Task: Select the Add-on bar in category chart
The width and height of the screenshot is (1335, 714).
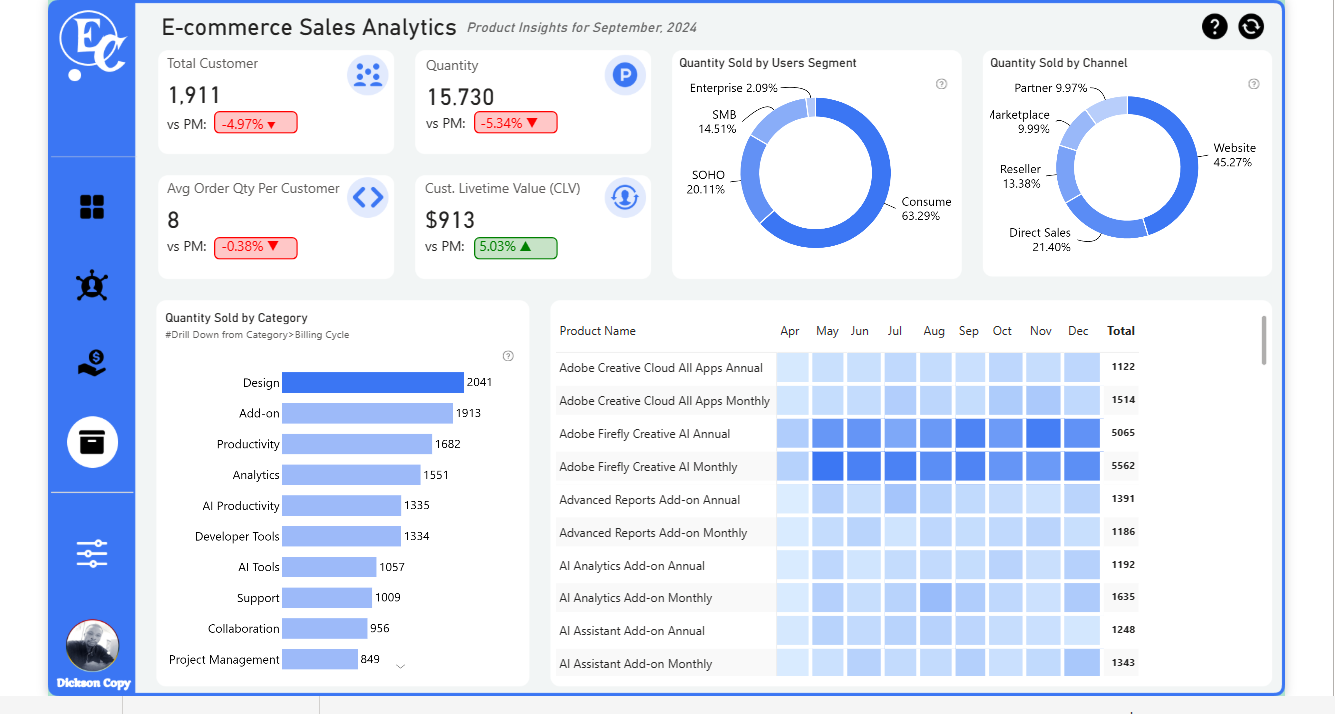Action: pos(367,413)
